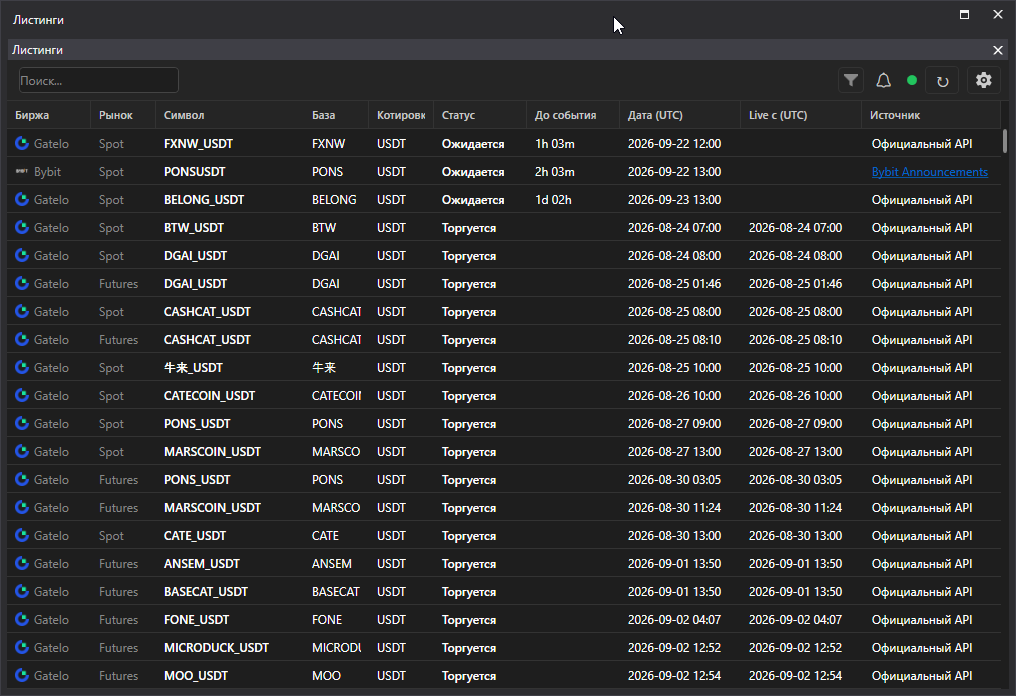This screenshot has width=1016, height=696.
Task: Close the inner Листинги panel
Action: [x=998, y=50]
